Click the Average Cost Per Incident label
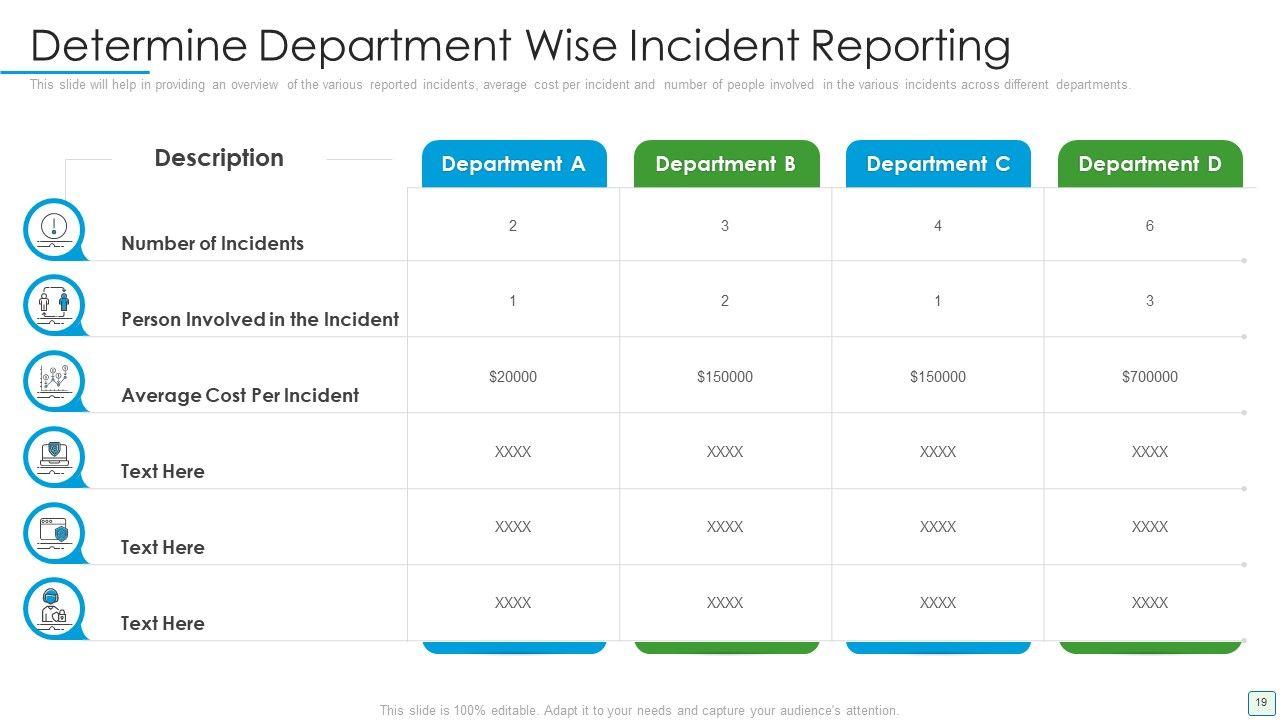 tap(240, 395)
